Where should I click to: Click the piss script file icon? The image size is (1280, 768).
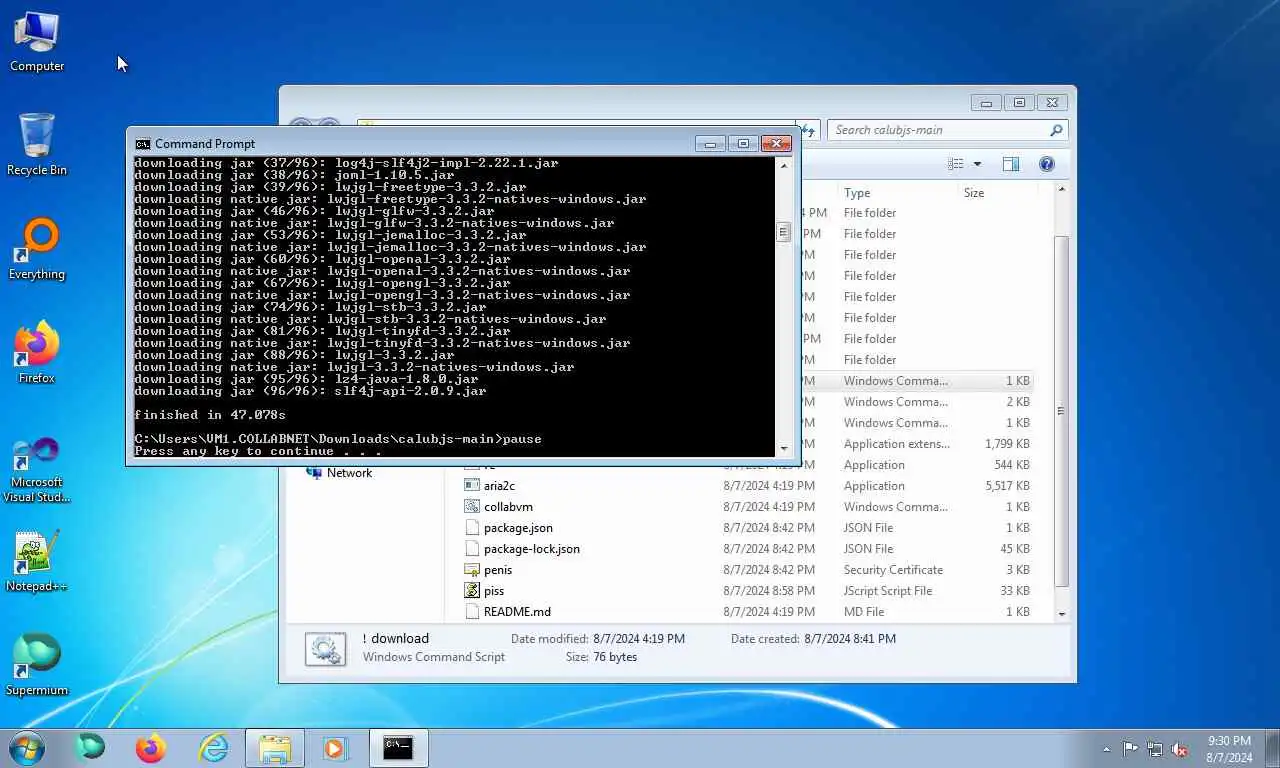tap(473, 590)
